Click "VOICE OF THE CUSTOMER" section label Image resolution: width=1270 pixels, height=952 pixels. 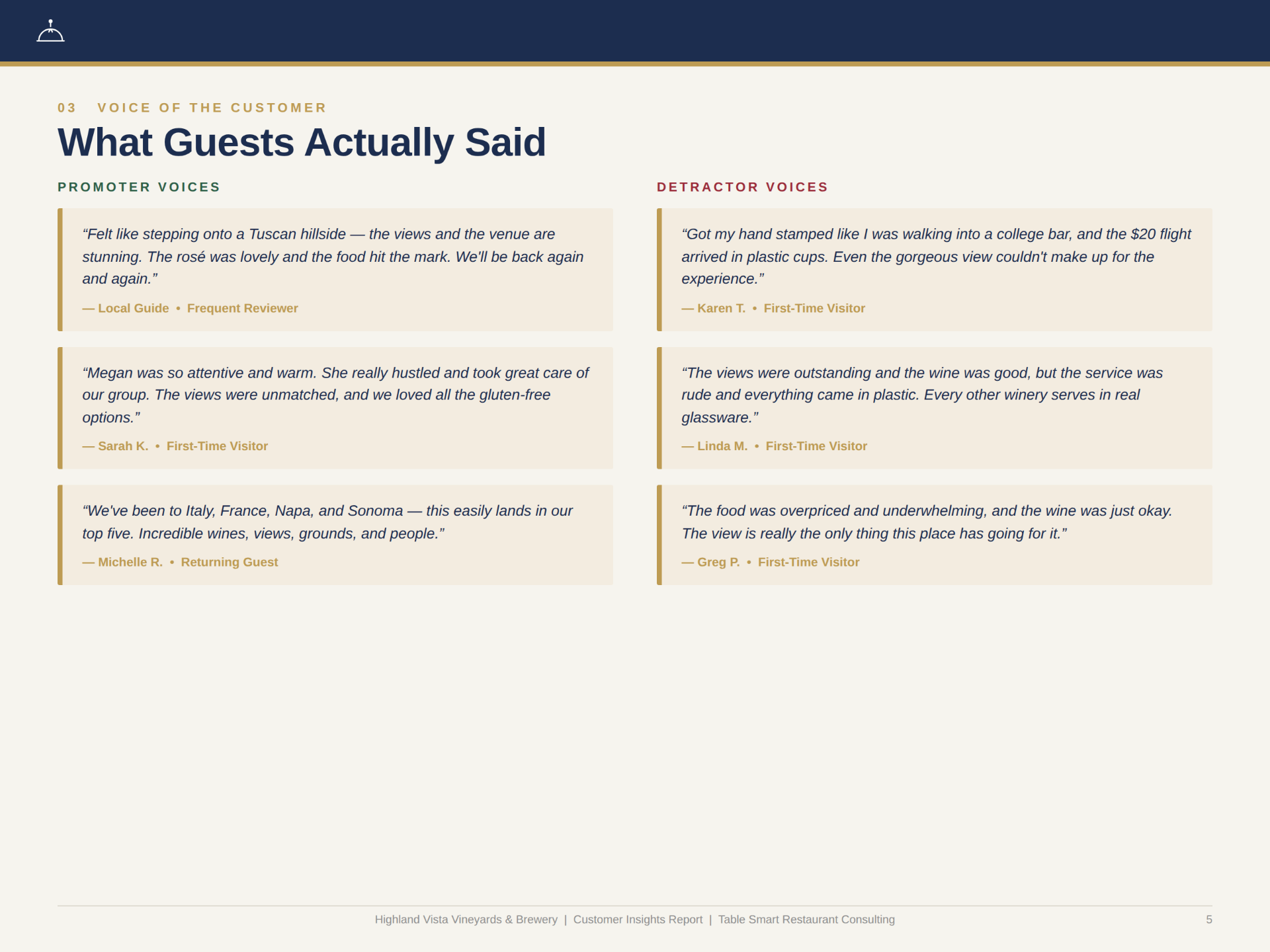212,108
